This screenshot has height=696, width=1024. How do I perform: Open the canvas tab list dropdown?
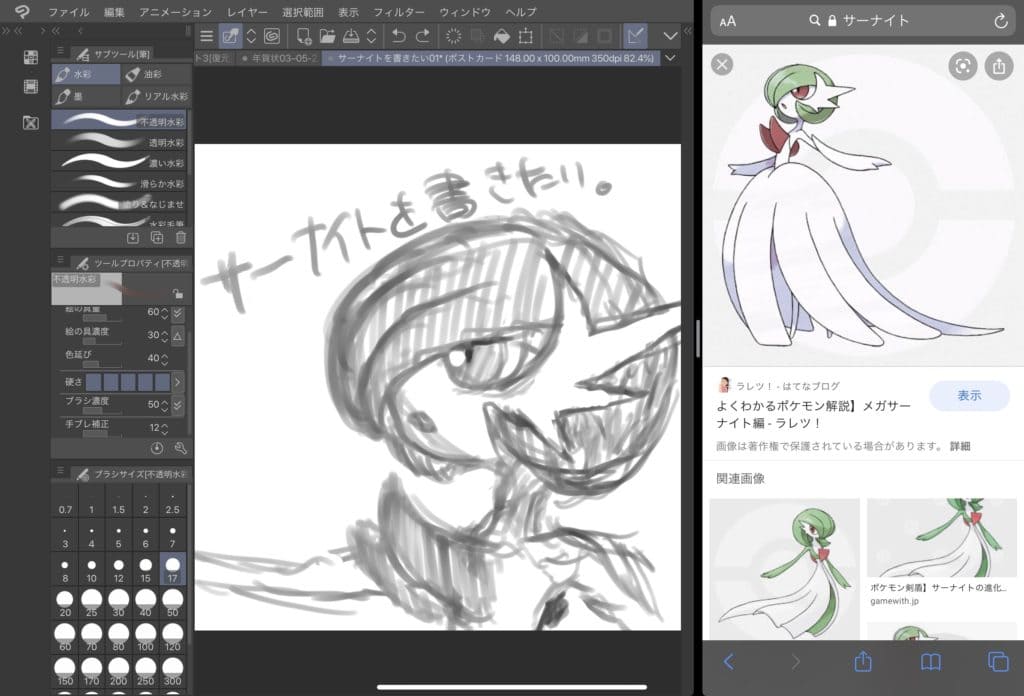(x=670, y=57)
